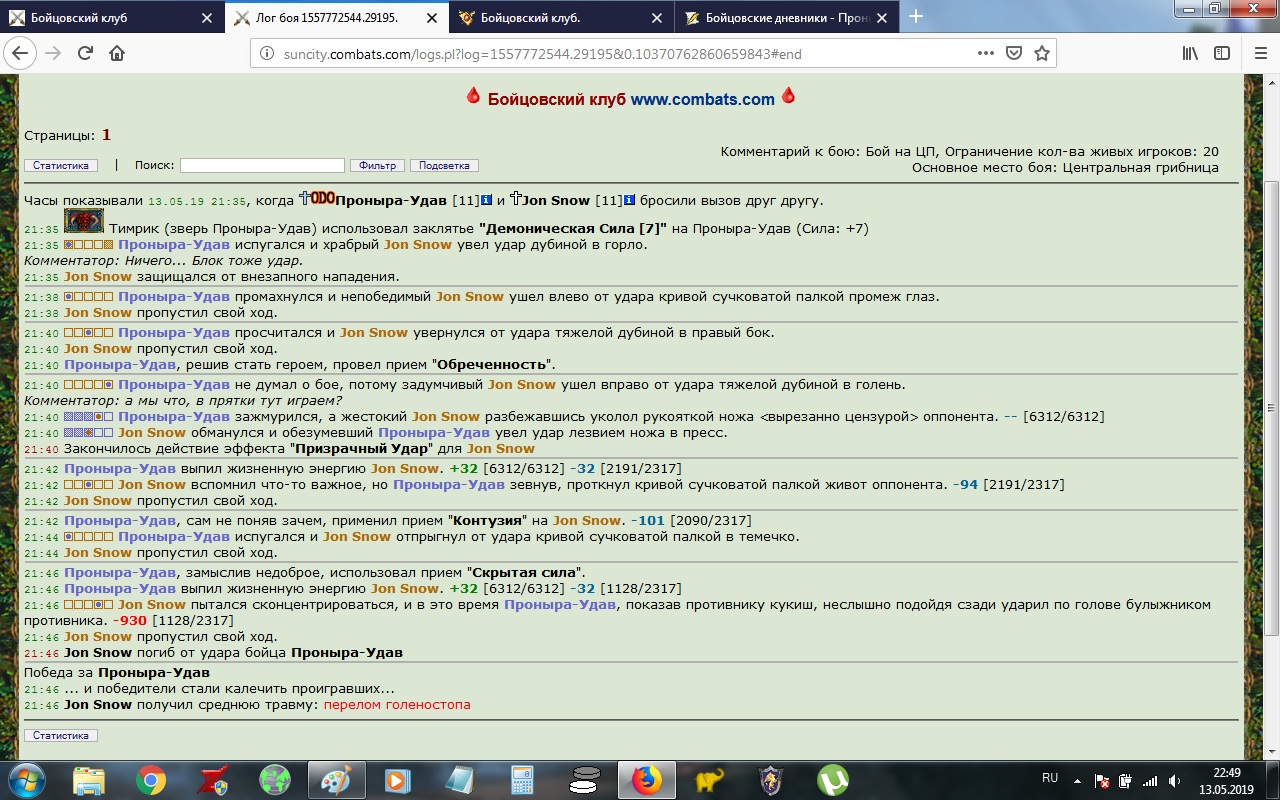Open the media player taskbar icon
The image size is (1280, 800).
(399, 779)
